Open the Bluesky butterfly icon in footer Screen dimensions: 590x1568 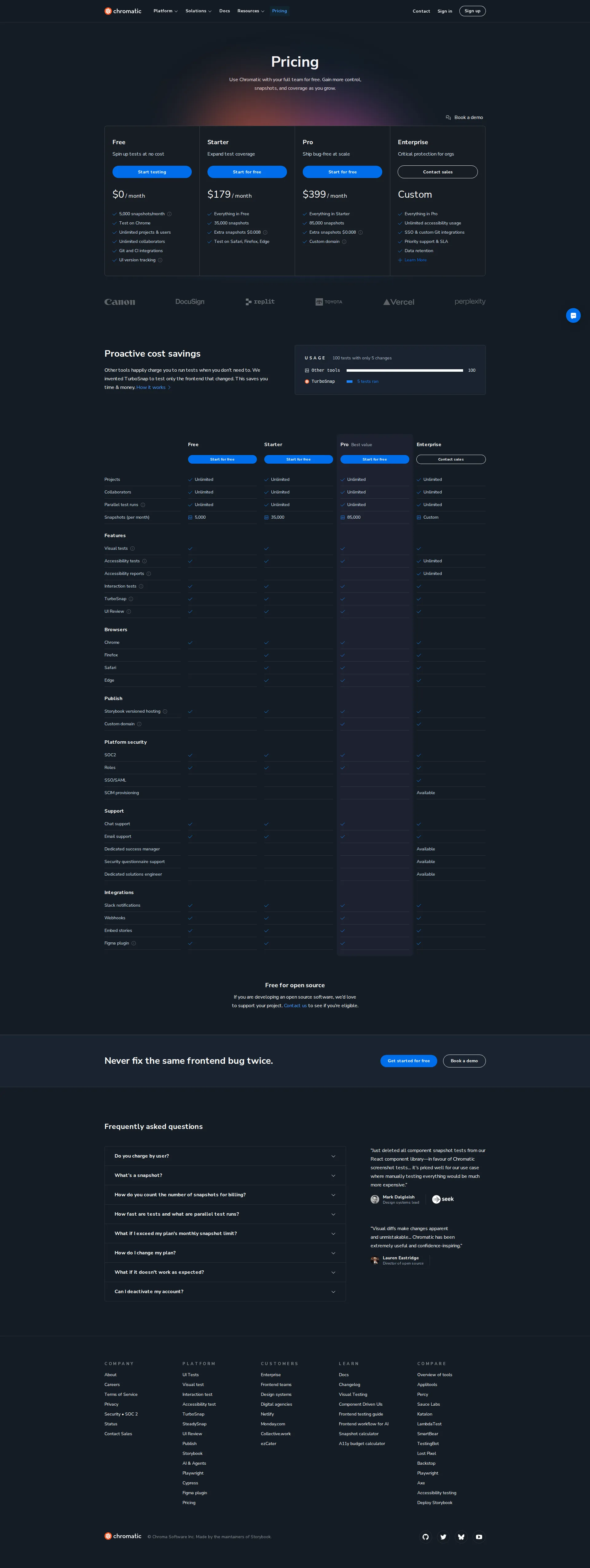461,1537
